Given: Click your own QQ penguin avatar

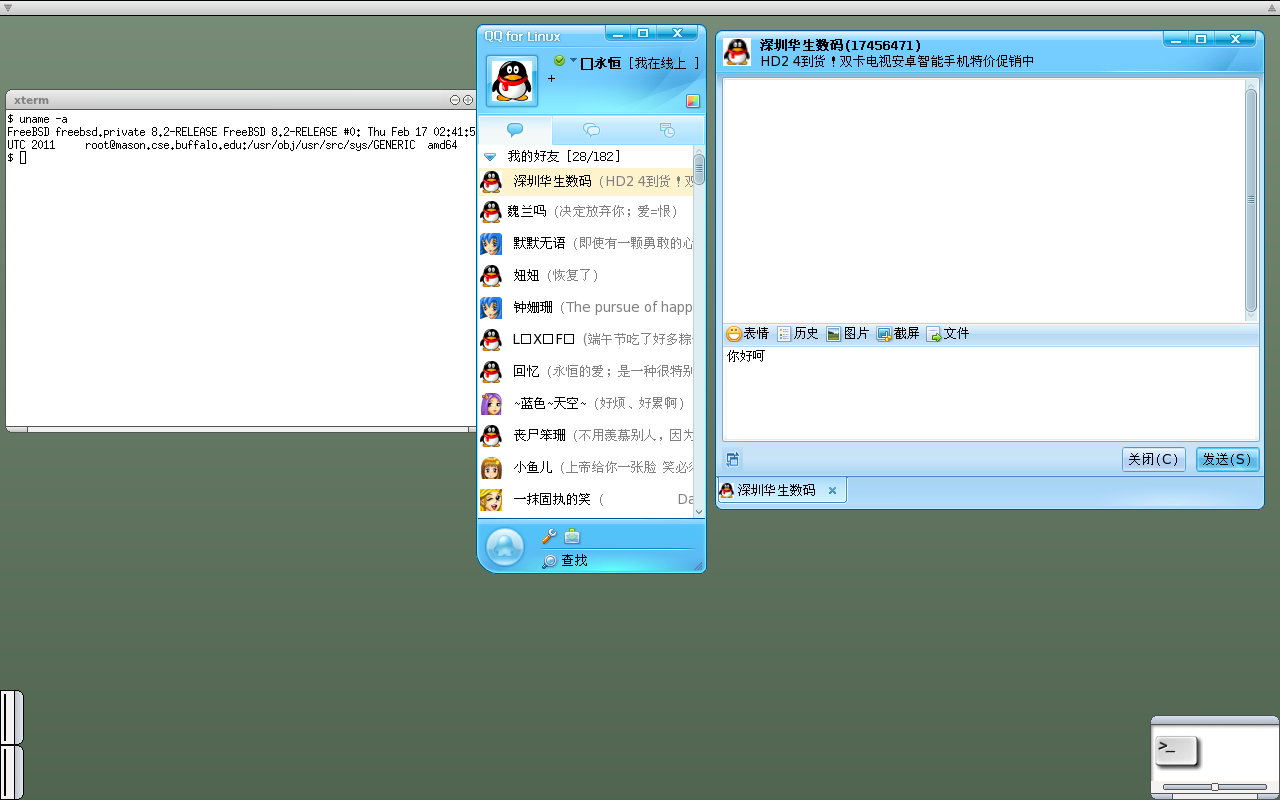Looking at the screenshot, I should point(511,81).
